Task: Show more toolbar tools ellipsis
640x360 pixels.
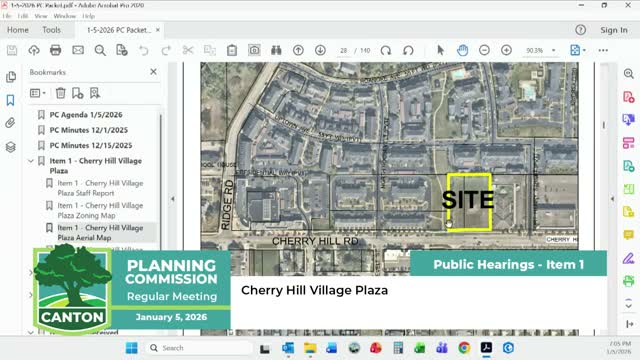Action: tap(603, 50)
